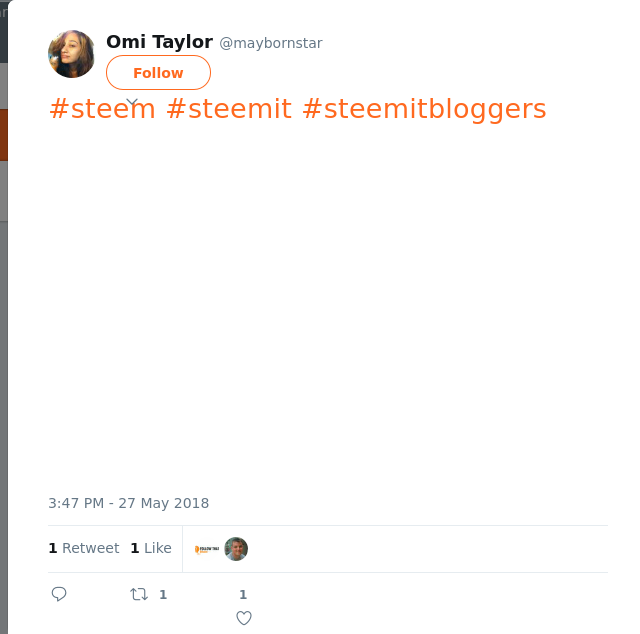Click the Omi Taylor display name

[x=159, y=42]
